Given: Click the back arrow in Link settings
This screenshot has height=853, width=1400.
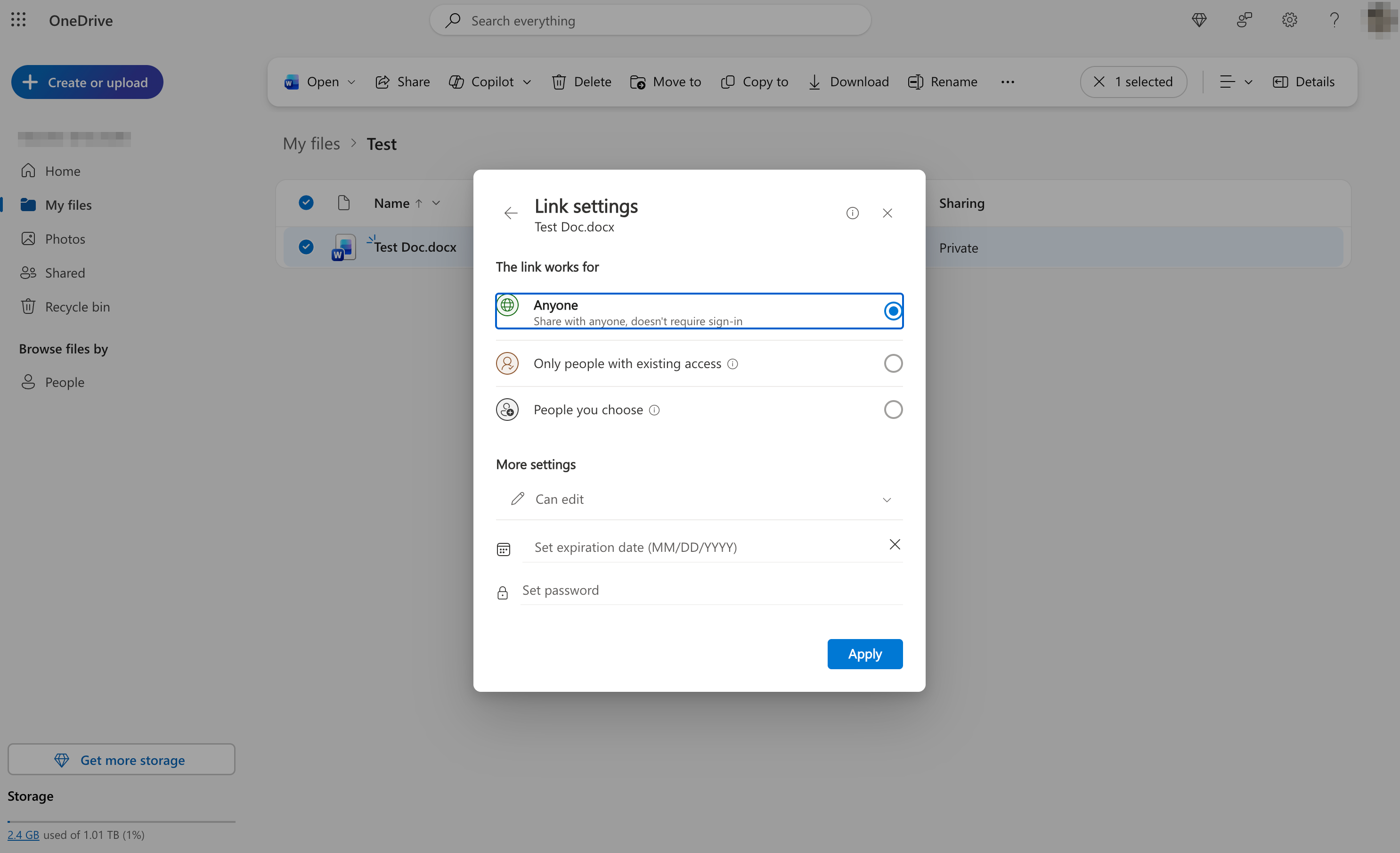Looking at the screenshot, I should click(511, 213).
